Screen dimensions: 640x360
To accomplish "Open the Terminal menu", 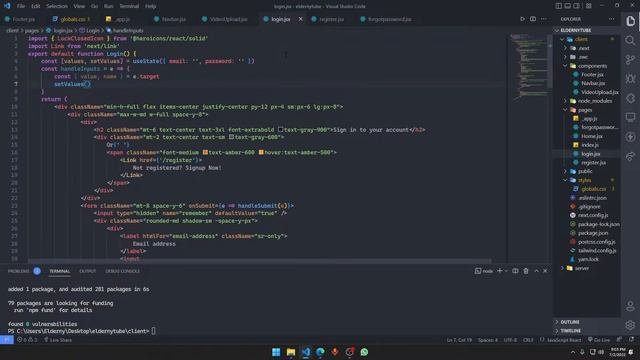I will 129,6.
